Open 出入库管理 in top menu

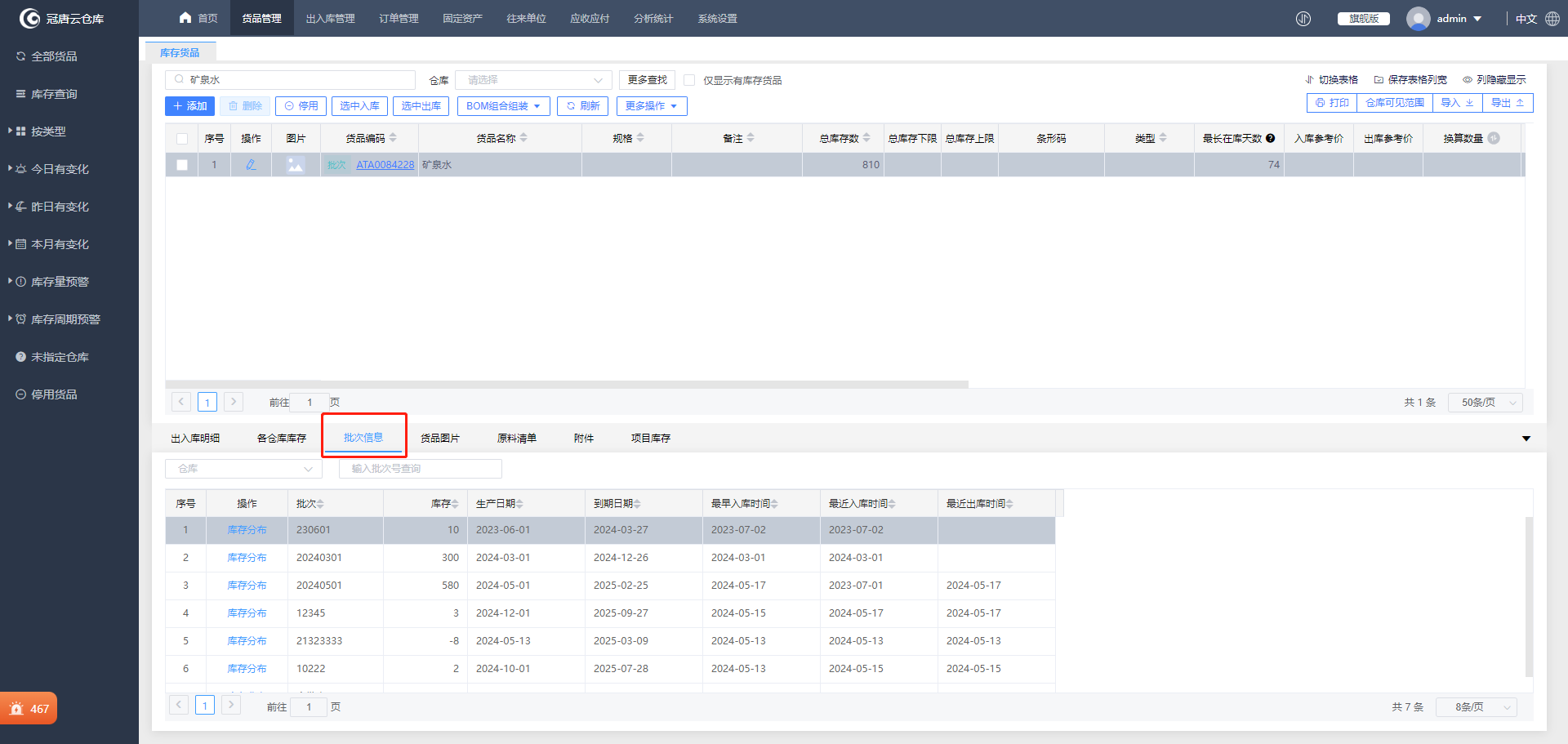(x=330, y=18)
